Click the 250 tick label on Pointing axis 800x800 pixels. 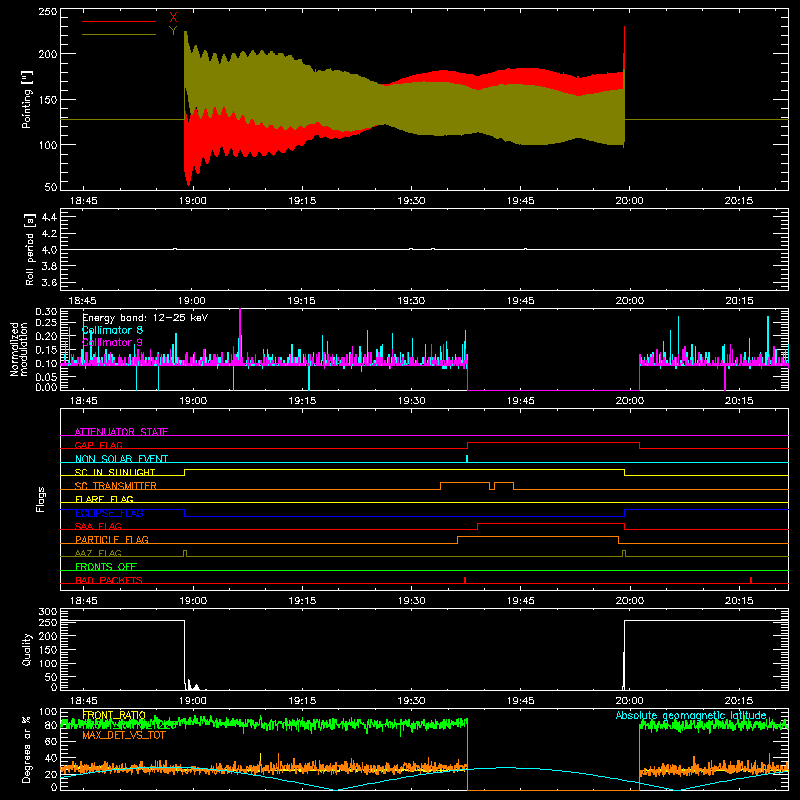48,11
